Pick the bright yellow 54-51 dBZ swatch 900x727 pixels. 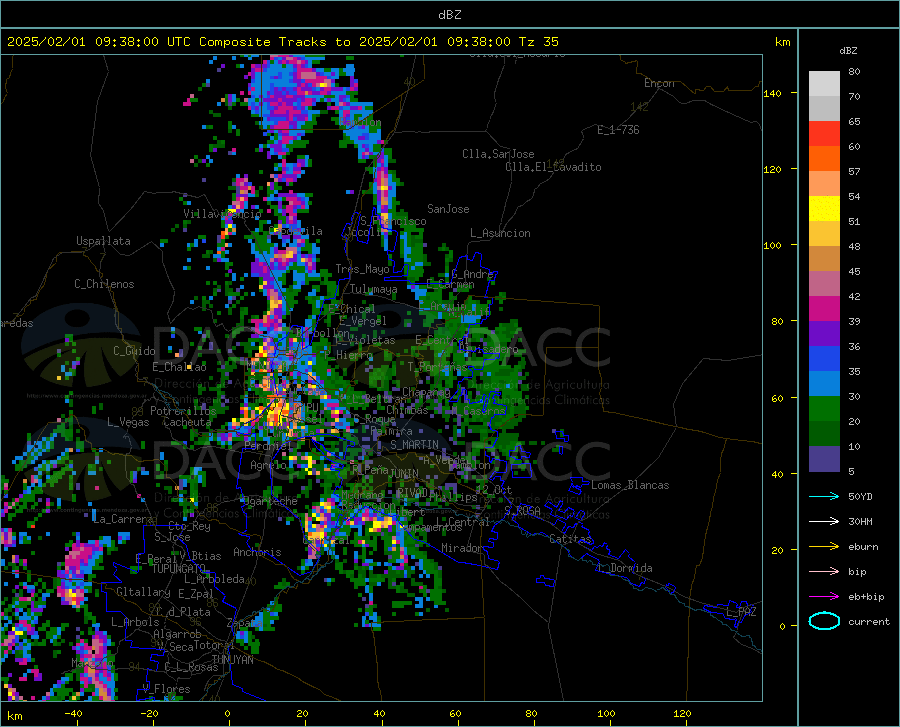coord(824,209)
